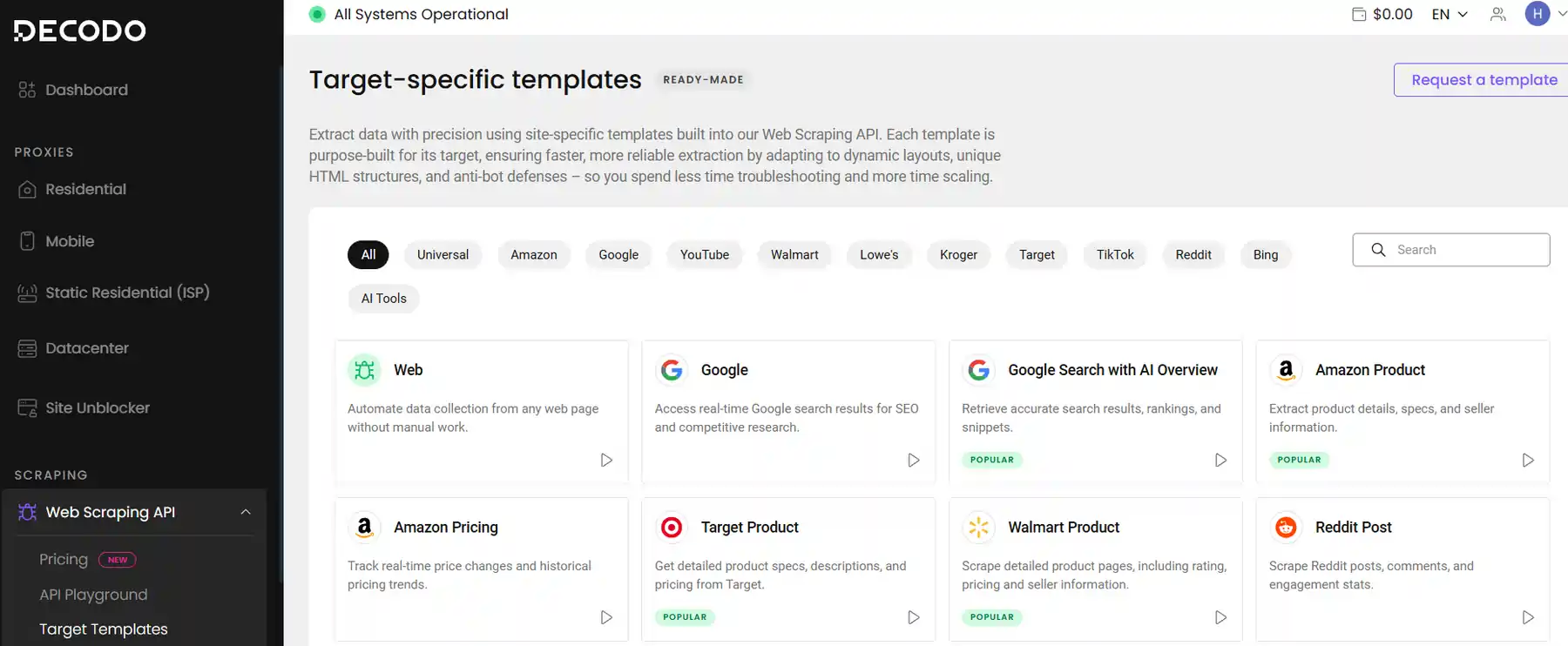Select the All filter chip
Viewport: 1568px width, 646px height.
click(368, 255)
